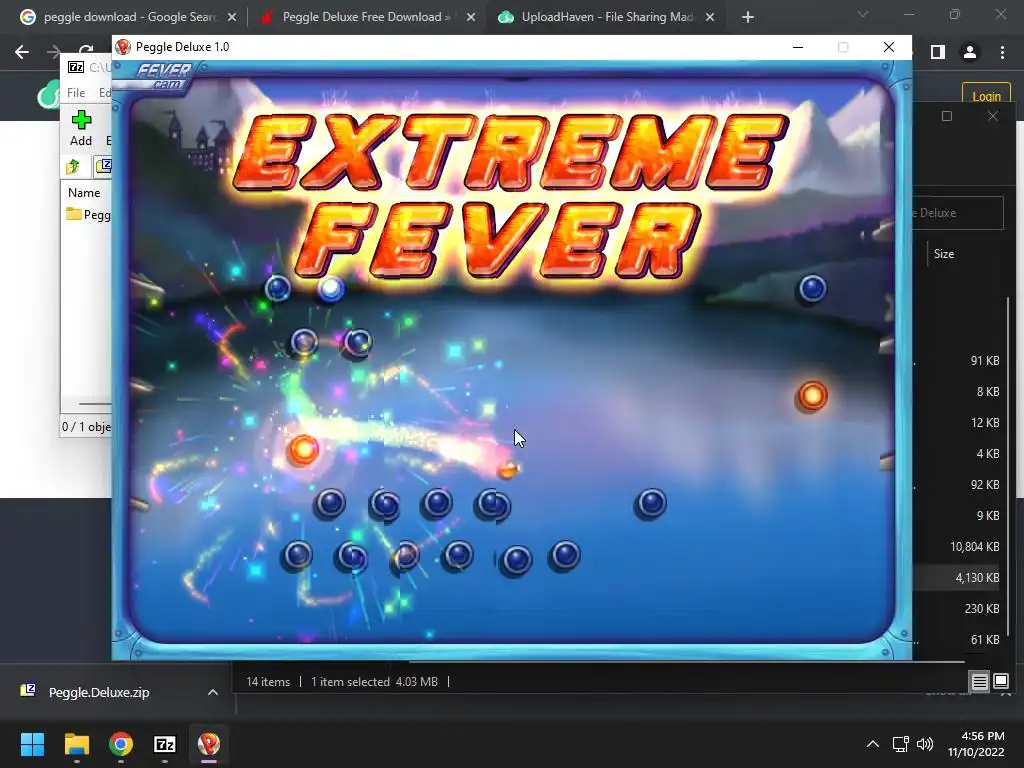Open a new Chrome tab
This screenshot has height=768, width=1024.
748,18
